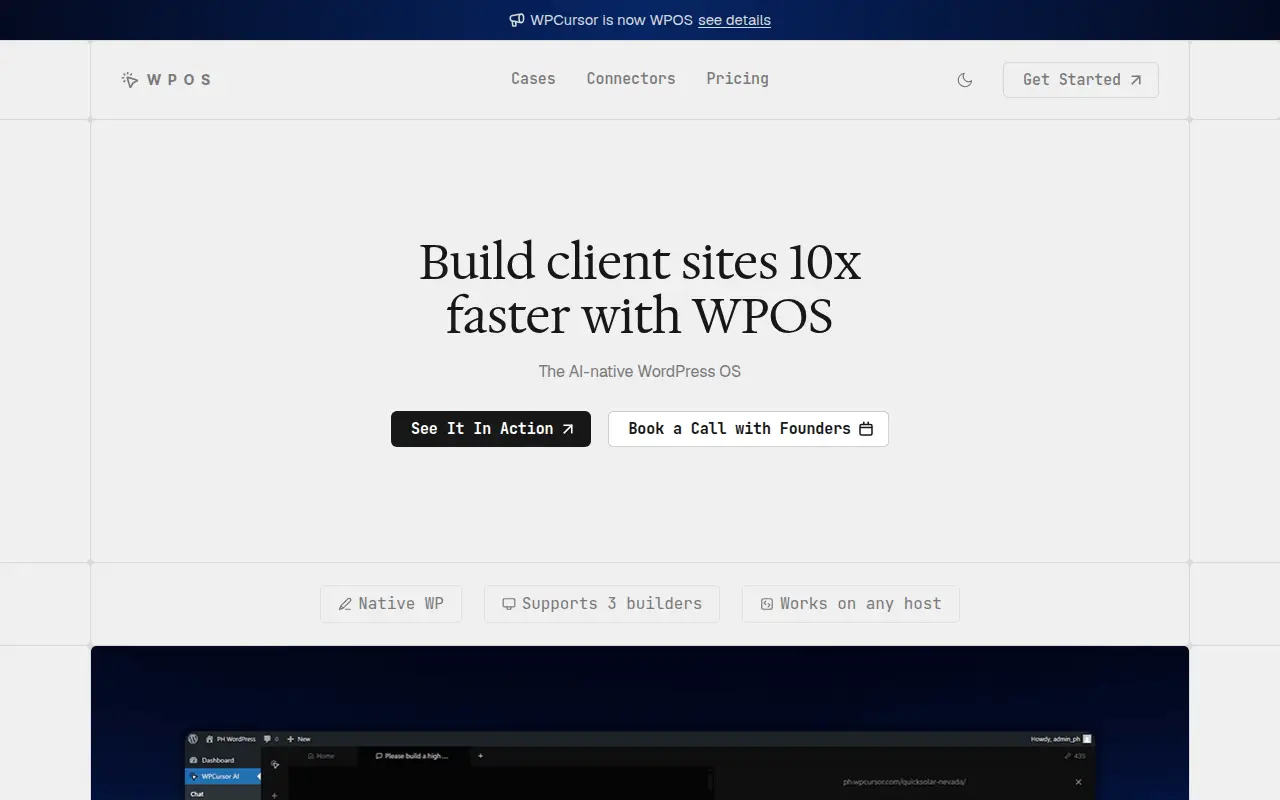Screen dimensions: 1280x800
Task: Close the quicksolar-nevada preview with X
Action: [x=1078, y=782]
